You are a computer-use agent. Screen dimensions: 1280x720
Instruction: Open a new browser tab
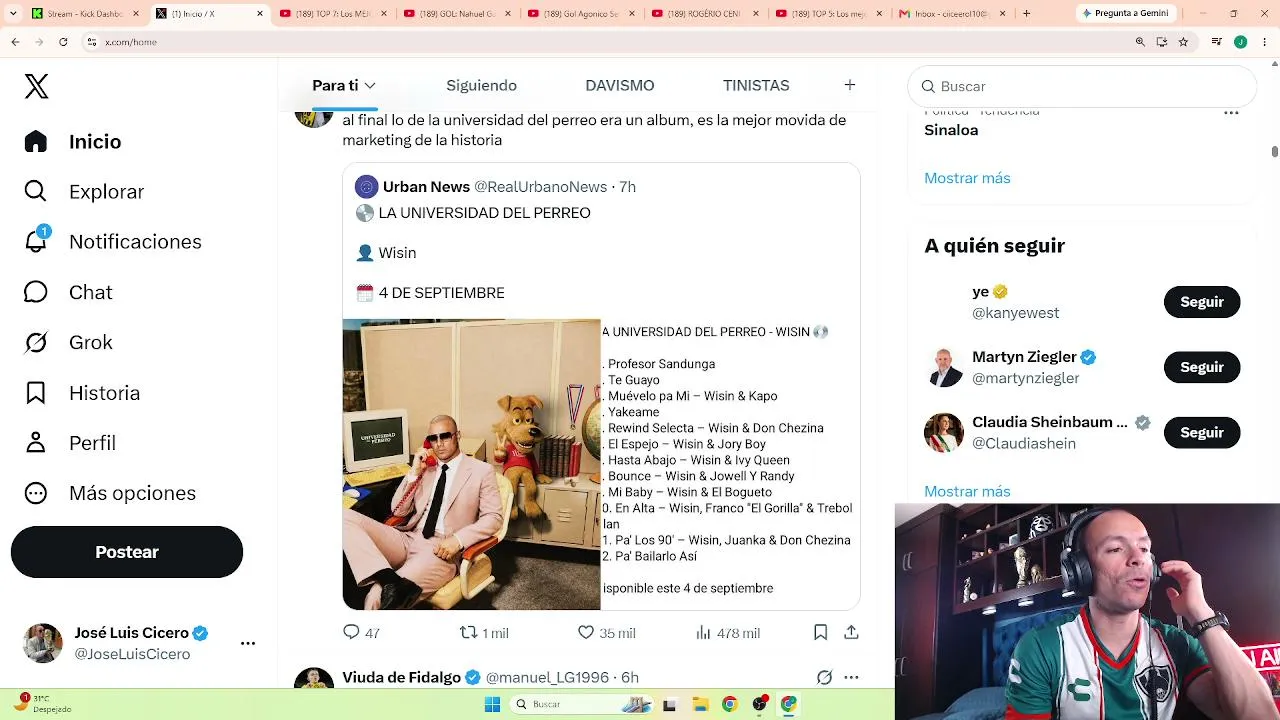pos(1026,13)
